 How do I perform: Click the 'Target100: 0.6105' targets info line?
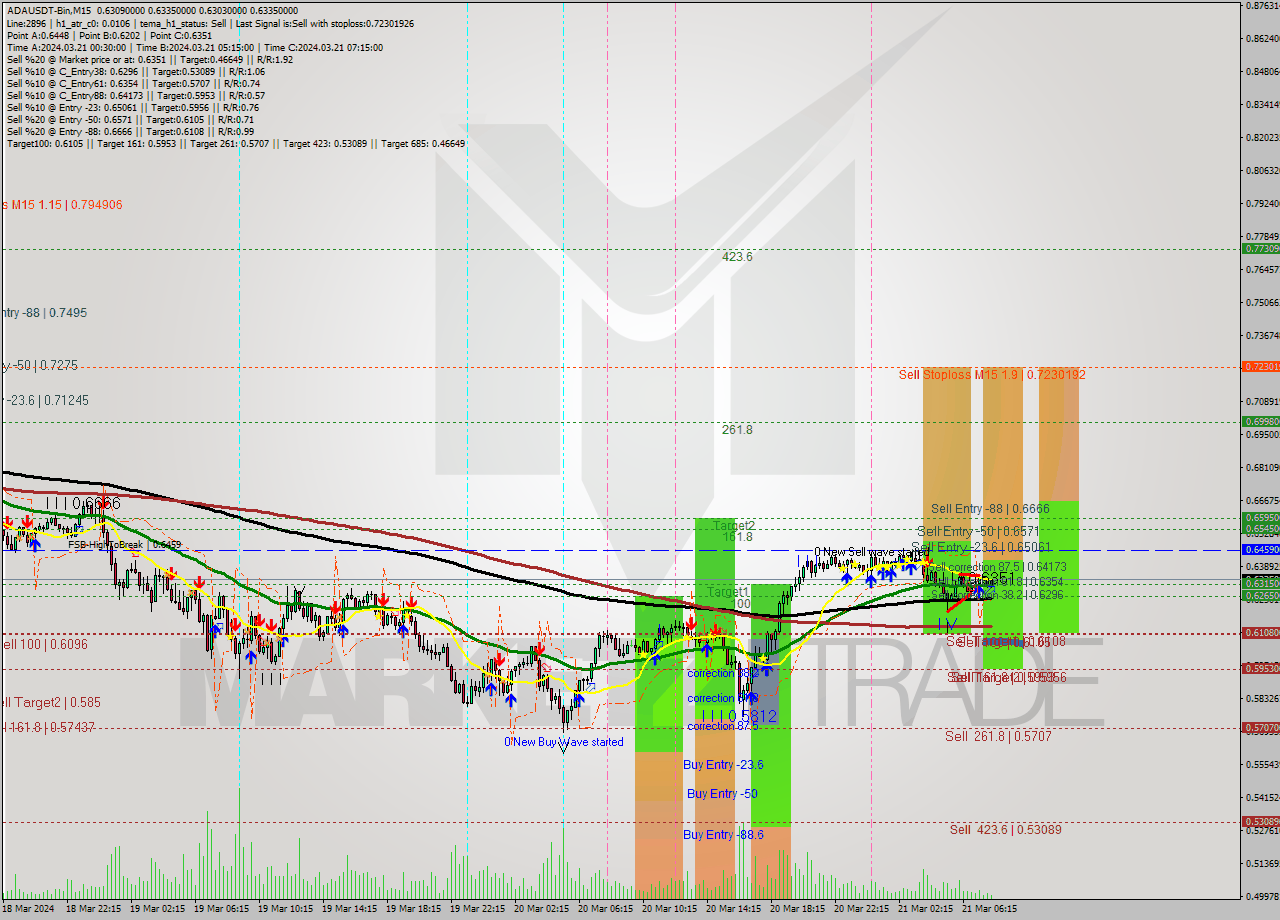click(236, 143)
